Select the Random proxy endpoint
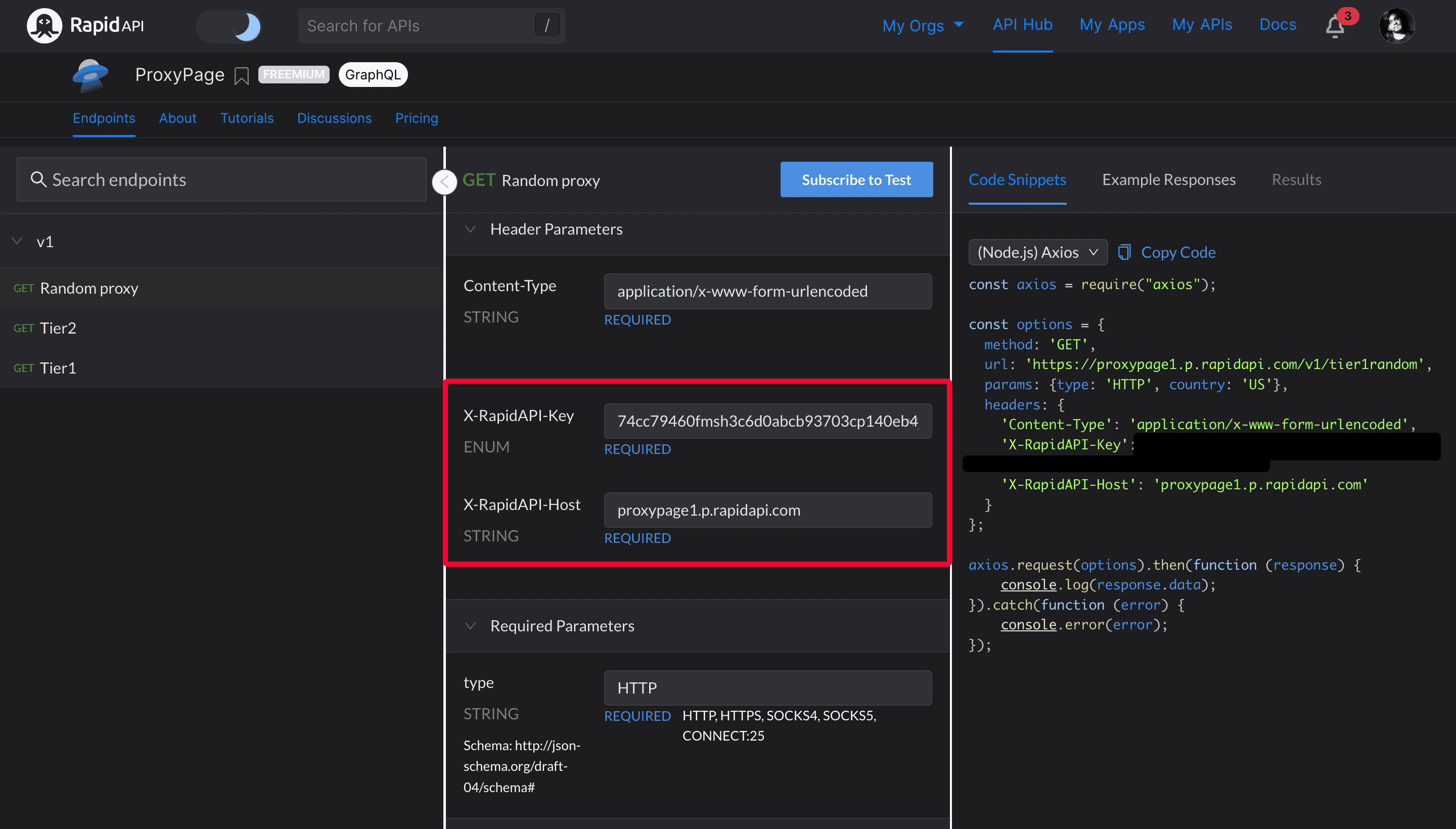The image size is (1456, 829). pyautogui.click(x=221, y=288)
